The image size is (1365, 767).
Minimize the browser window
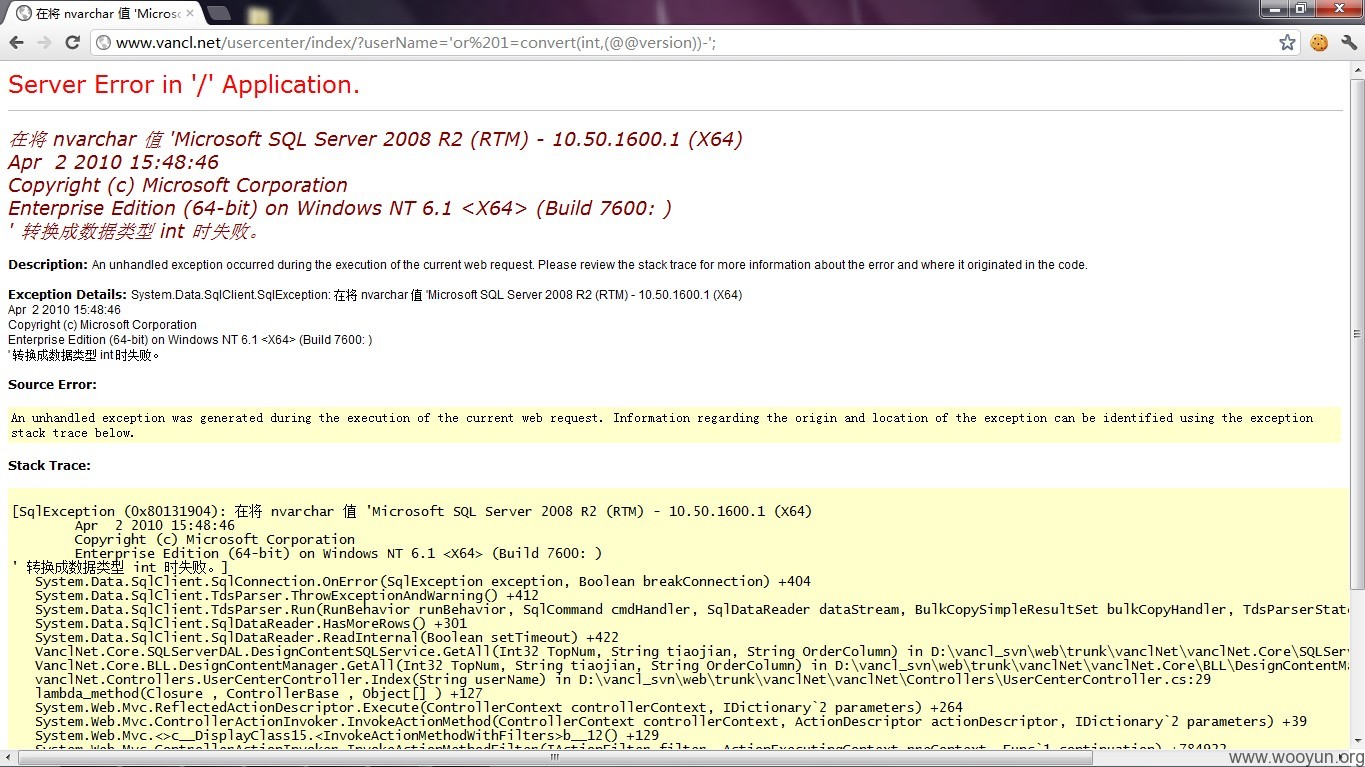(x=1274, y=8)
